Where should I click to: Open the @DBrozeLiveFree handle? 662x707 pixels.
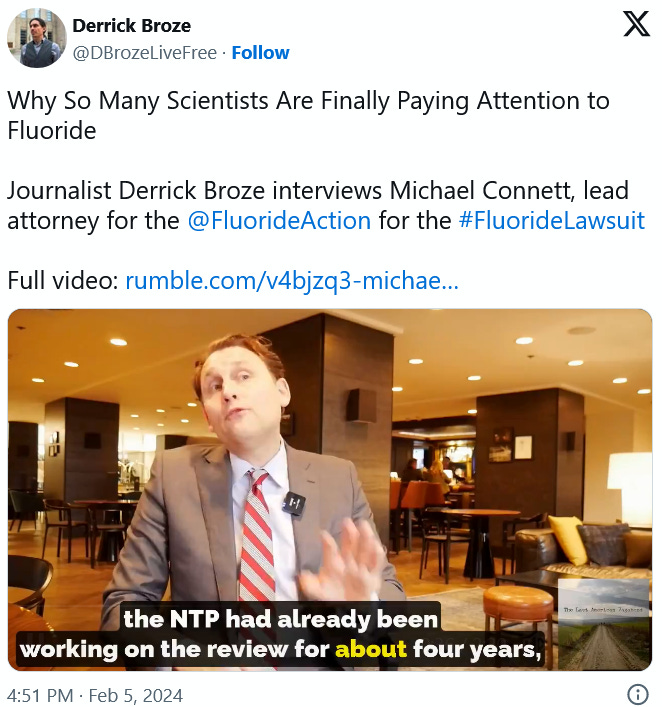[x=145, y=53]
